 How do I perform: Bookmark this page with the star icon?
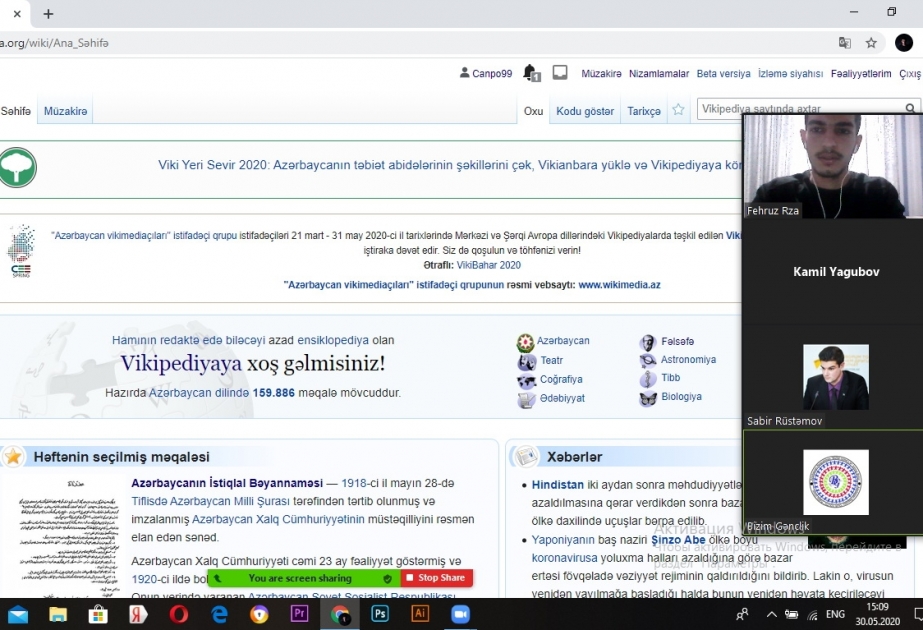pyautogui.click(x=871, y=42)
